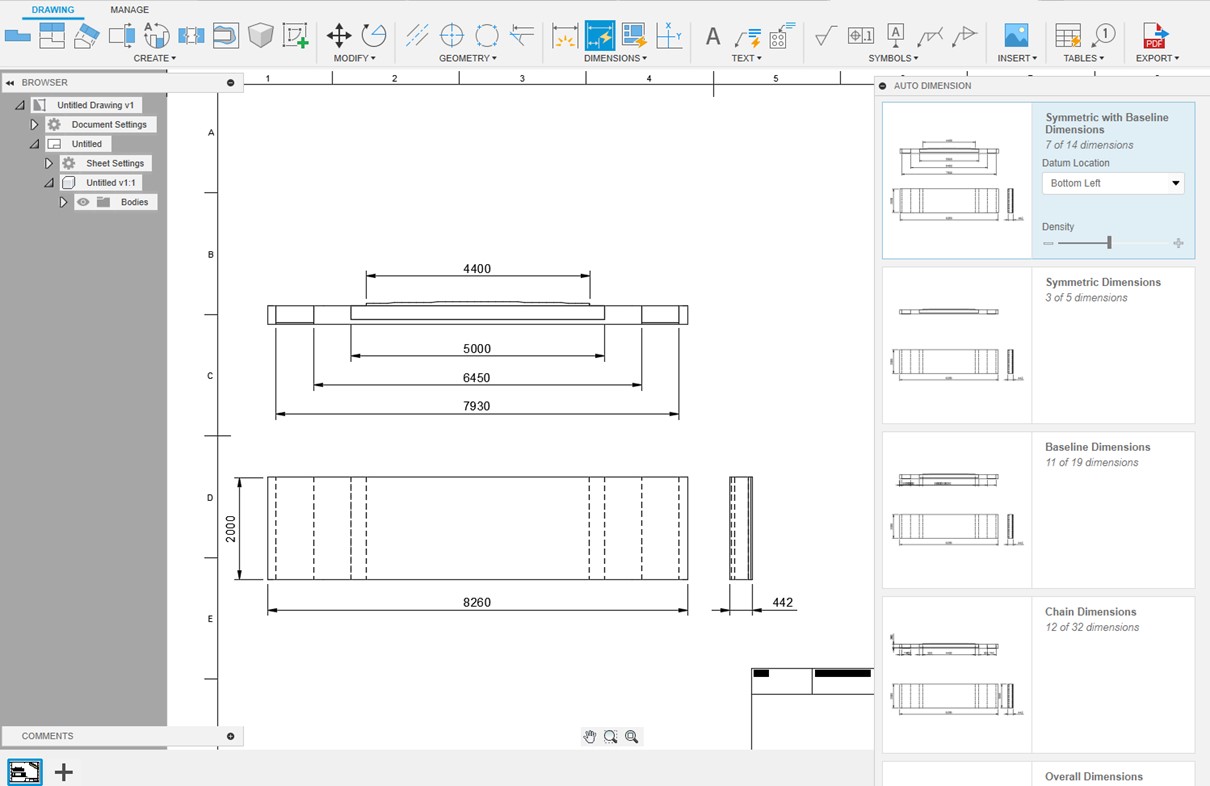Select the Center Mark geometry tool

pos(452,36)
